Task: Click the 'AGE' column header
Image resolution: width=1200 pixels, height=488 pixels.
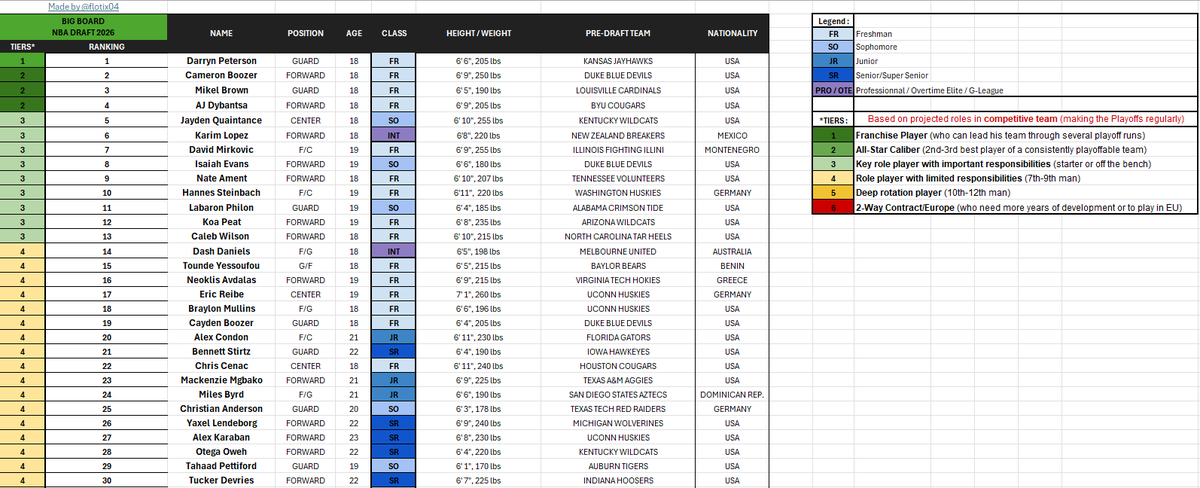Action: pos(353,33)
